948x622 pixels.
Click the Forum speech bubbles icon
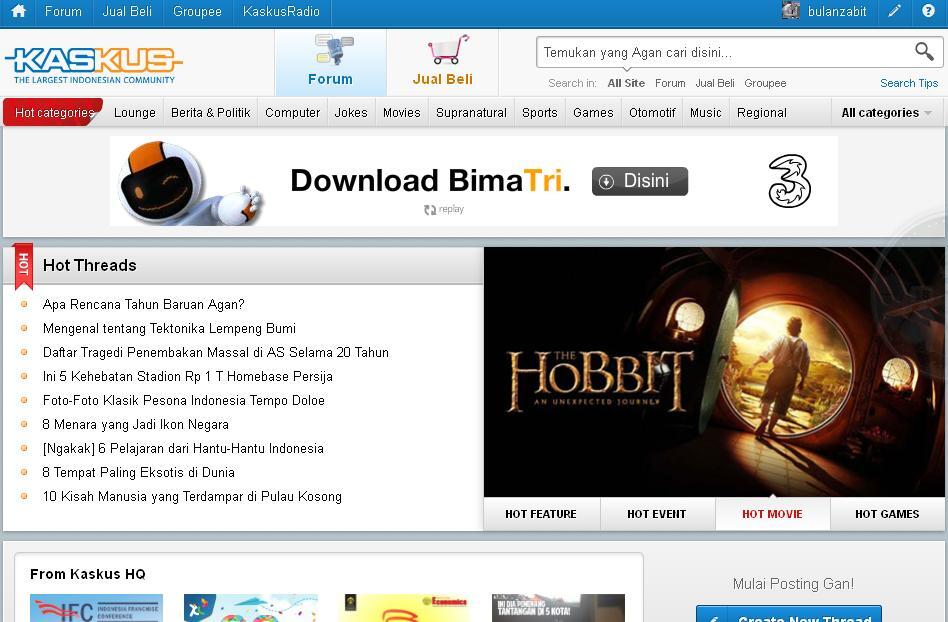[x=334, y=50]
